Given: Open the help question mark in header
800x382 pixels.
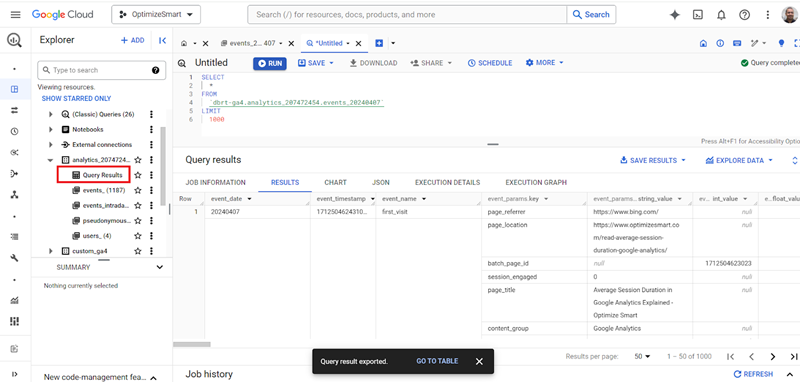Looking at the screenshot, I should click(x=744, y=15).
